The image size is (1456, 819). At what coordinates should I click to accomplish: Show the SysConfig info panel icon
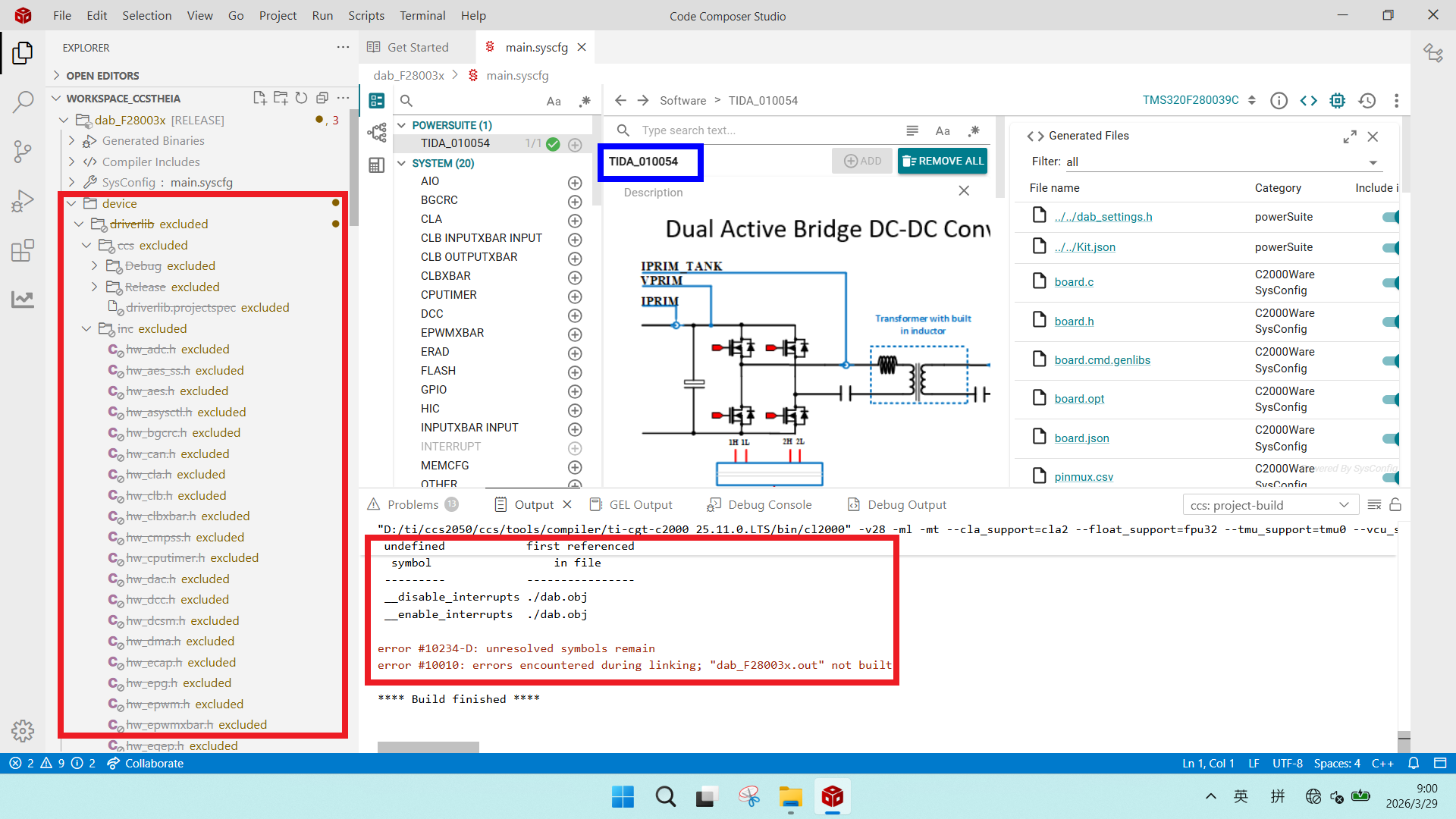(1279, 100)
